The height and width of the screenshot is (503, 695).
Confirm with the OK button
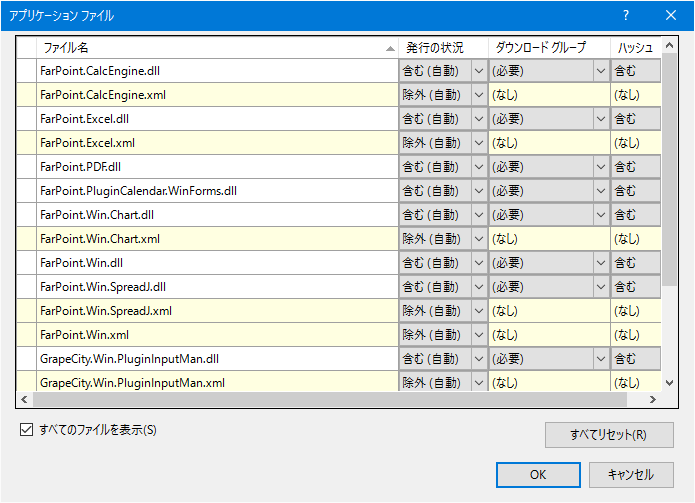pos(538,475)
